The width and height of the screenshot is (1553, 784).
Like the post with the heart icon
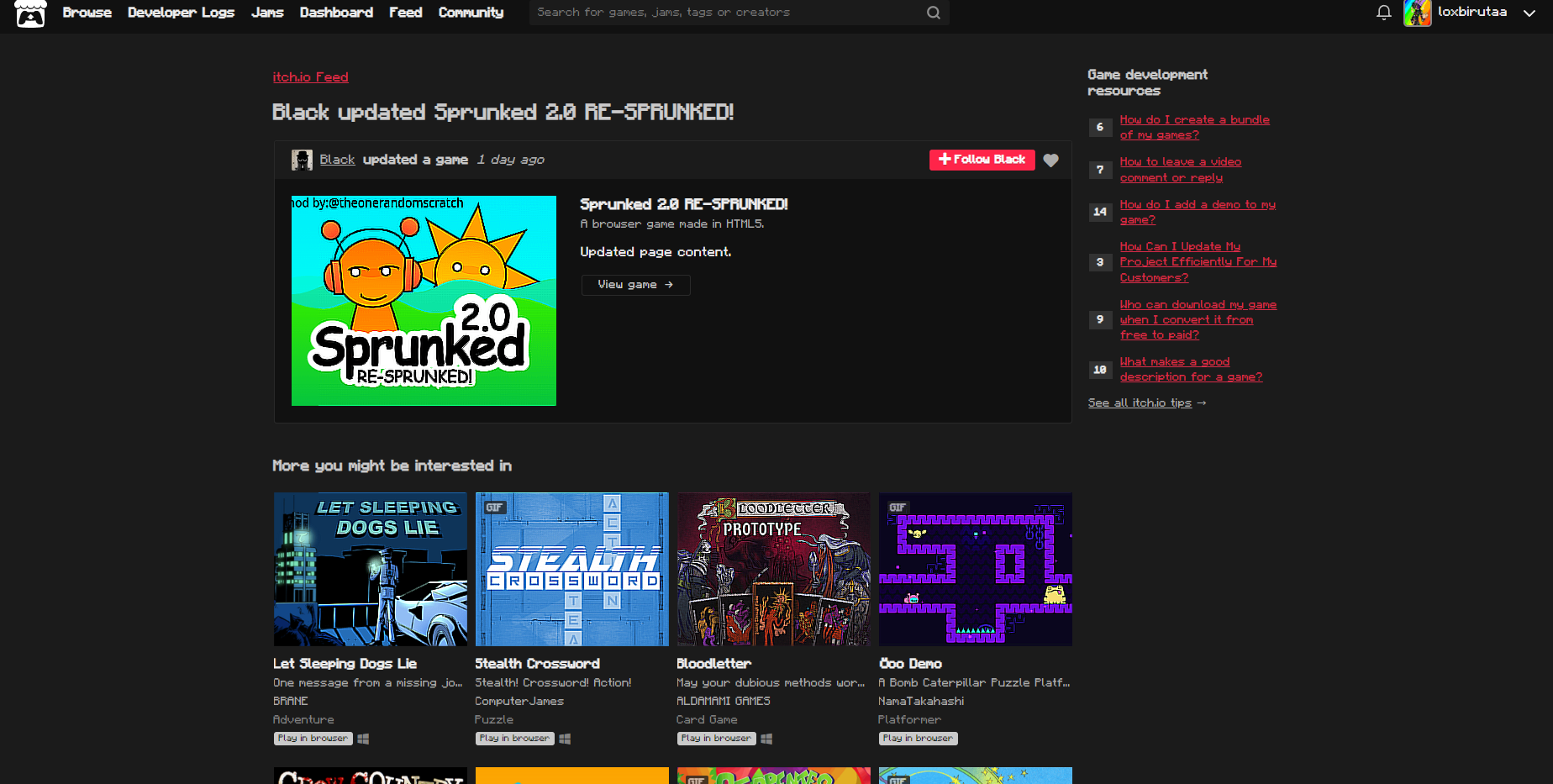click(x=1050, y=160)
